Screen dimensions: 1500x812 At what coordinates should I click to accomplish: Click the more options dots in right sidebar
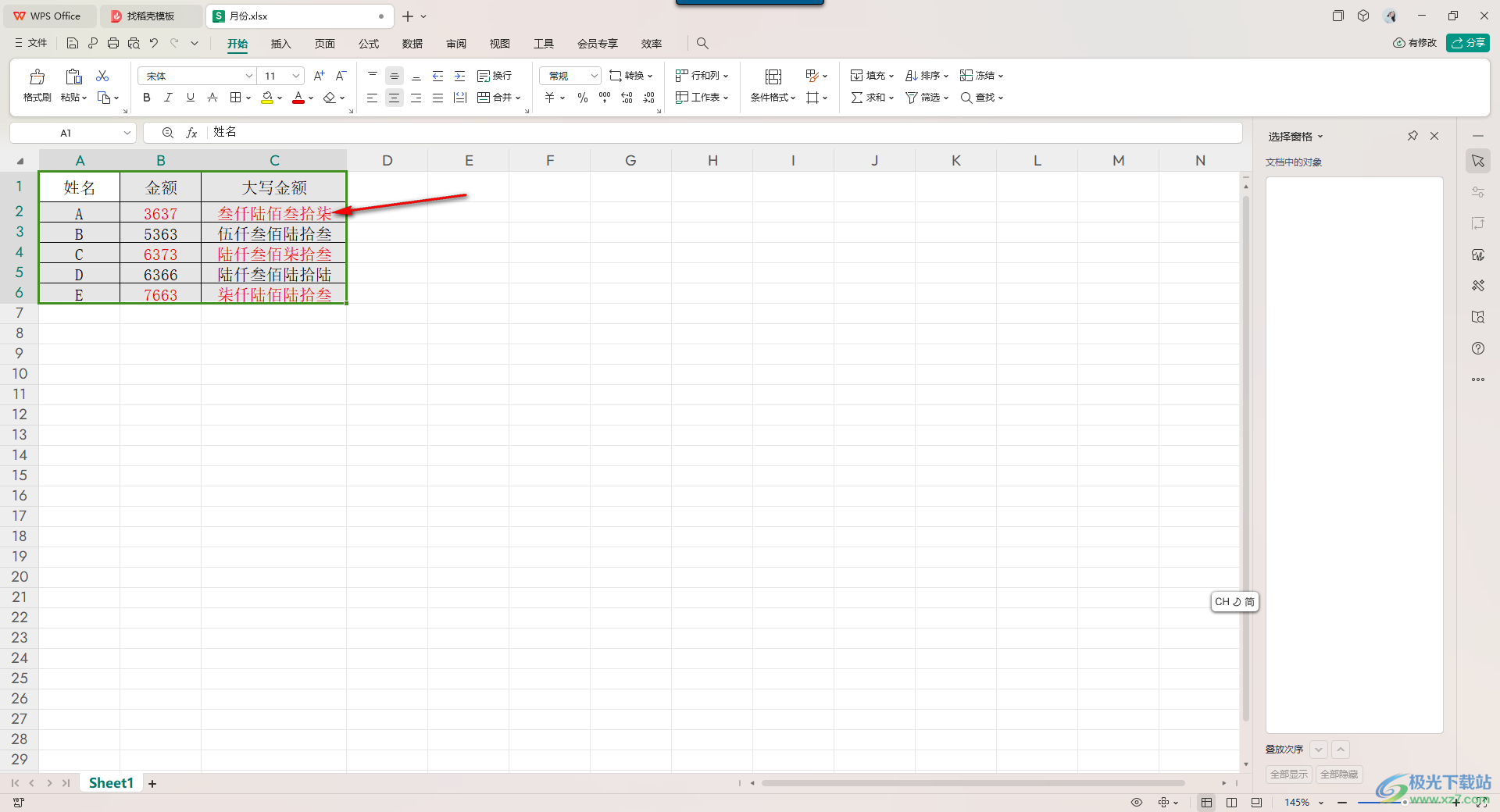1478,379
